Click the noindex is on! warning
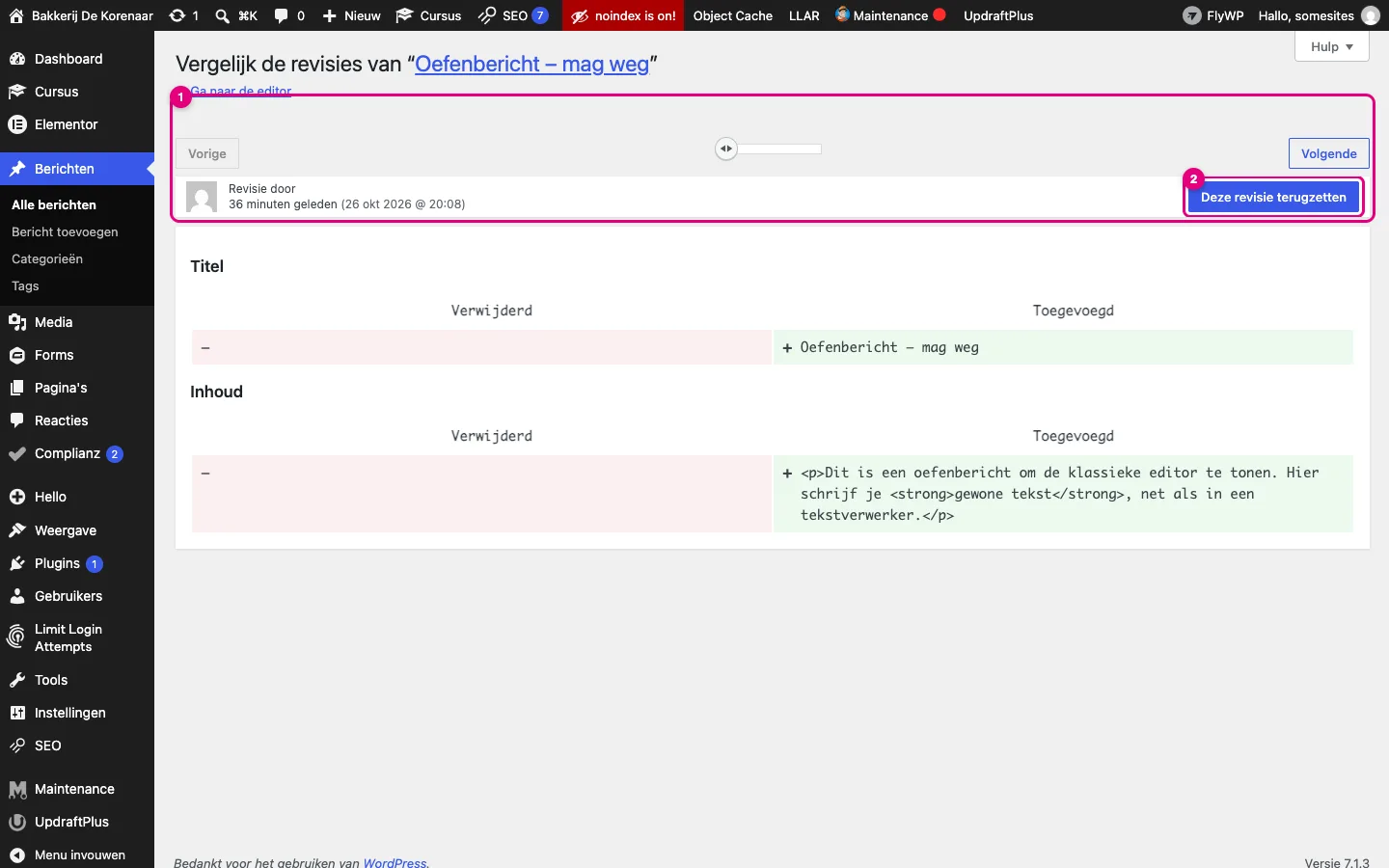Screen dimensions: 1389x868 [x=624, y=15]
